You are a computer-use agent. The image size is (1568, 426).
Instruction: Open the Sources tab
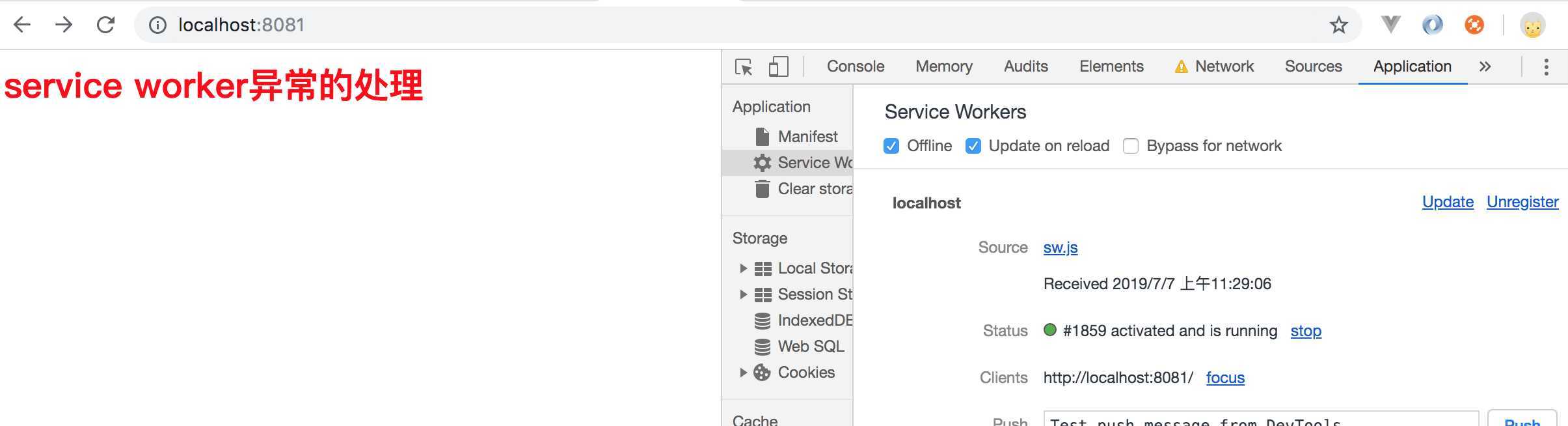1314,66
